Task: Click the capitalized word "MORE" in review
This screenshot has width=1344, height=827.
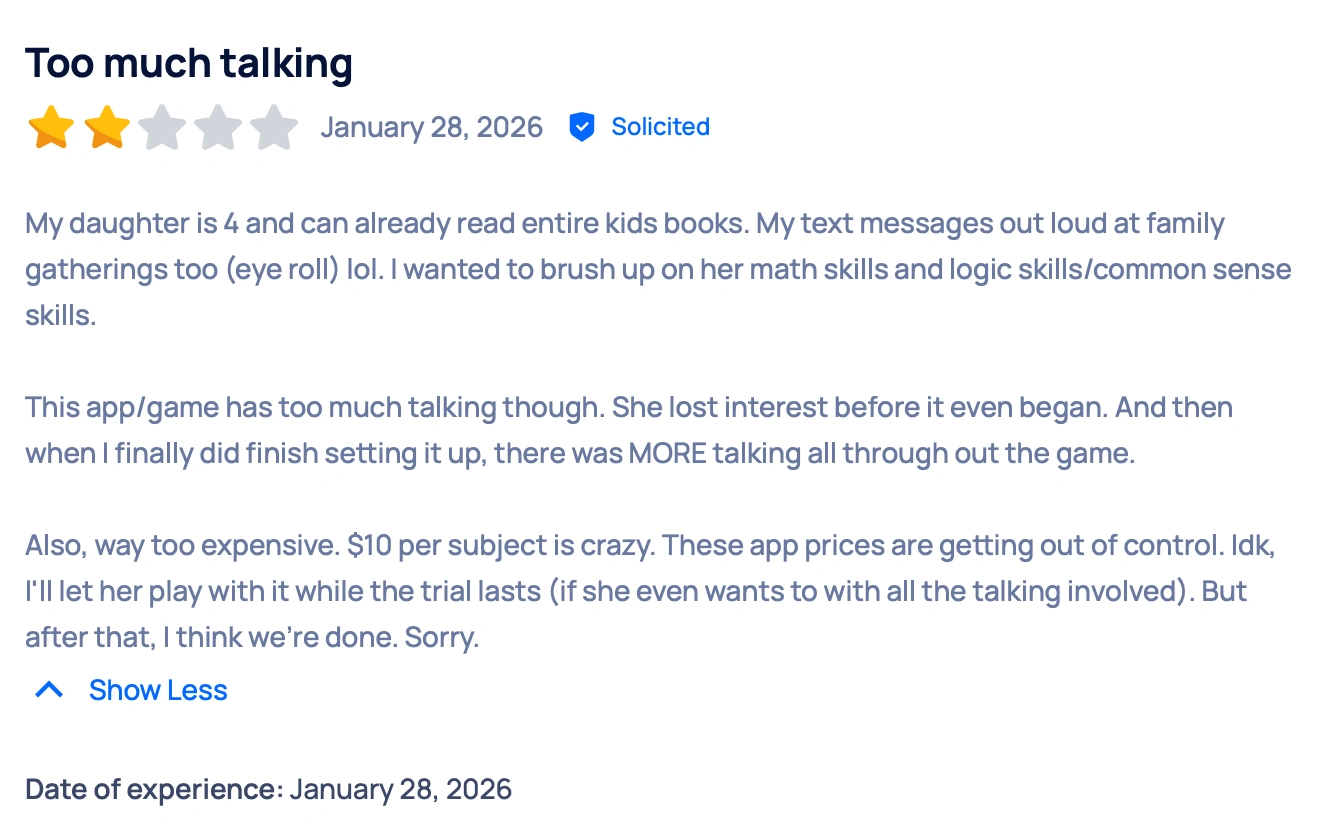Action: pyautogui.click(x=668, y=454)
